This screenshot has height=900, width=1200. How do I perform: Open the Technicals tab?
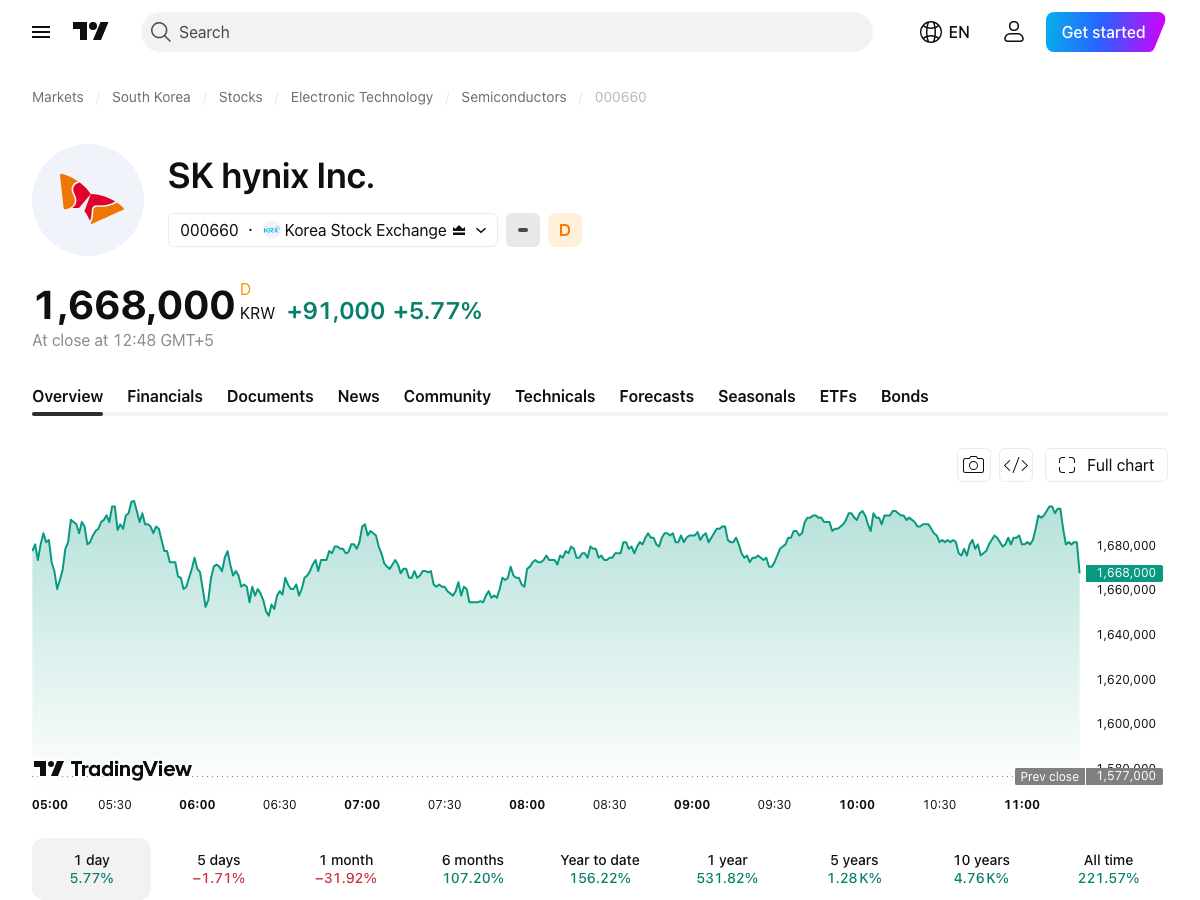click(555, 396)
